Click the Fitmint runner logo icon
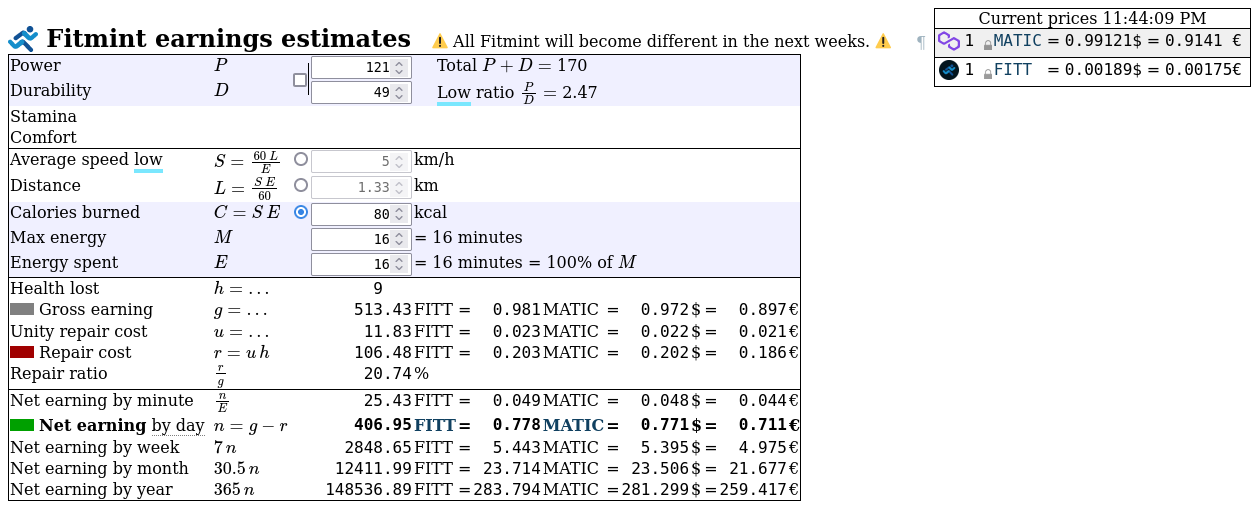1260x510 pixels. click(23, 39)
